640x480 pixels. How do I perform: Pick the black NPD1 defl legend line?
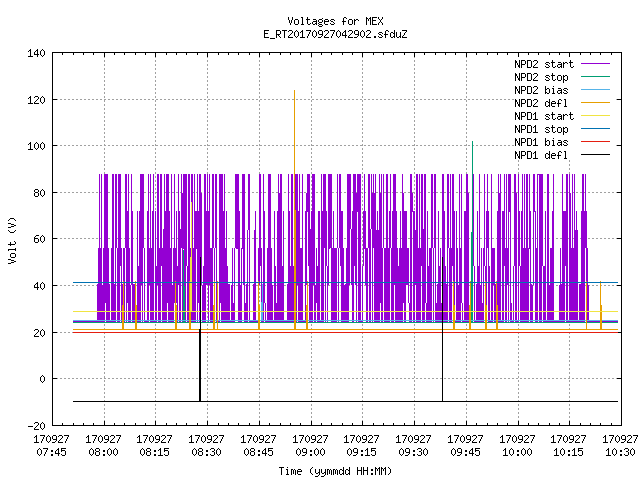click(x=595, y=155)
